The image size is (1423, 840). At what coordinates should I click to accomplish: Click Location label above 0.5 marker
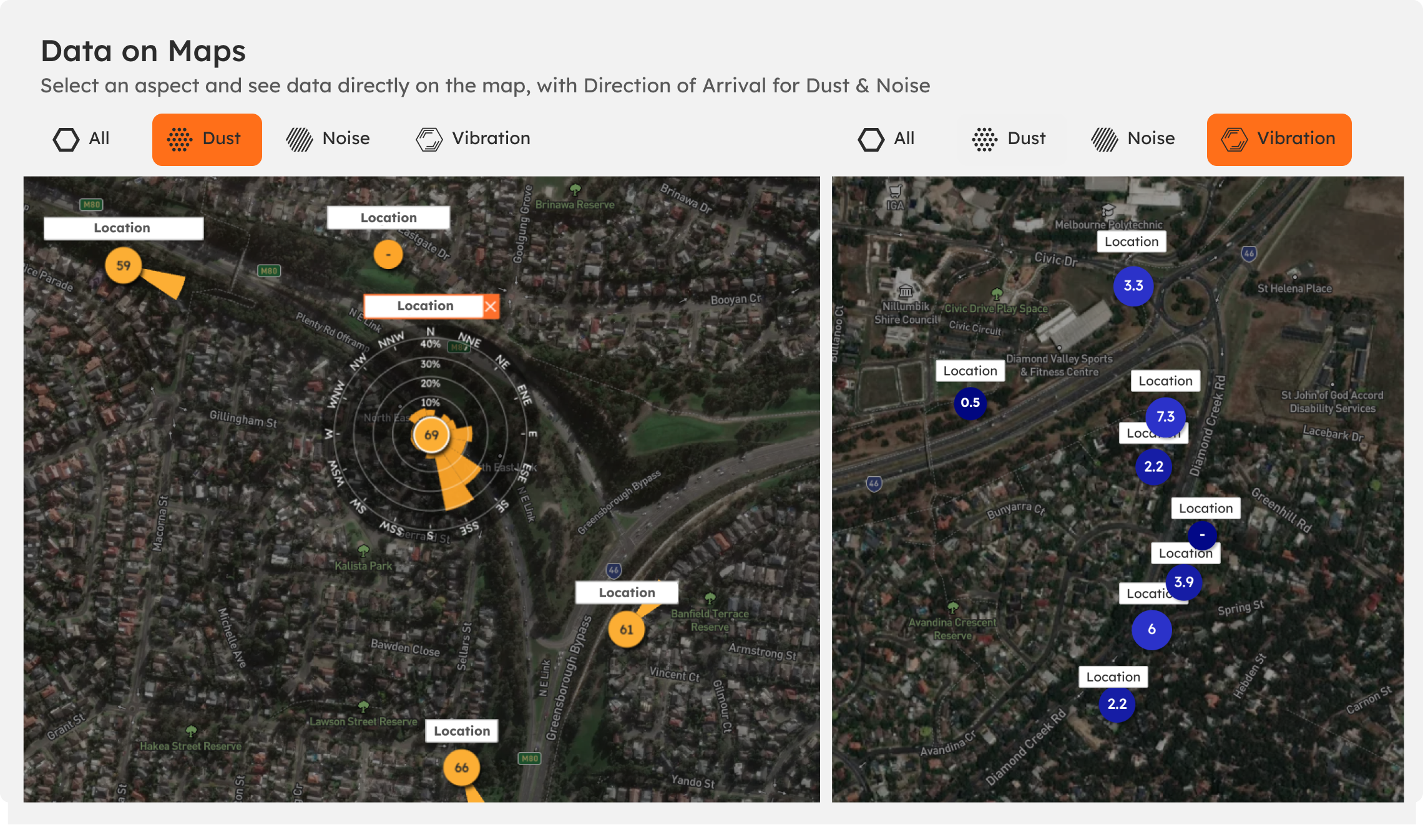(x=970, y=371)
